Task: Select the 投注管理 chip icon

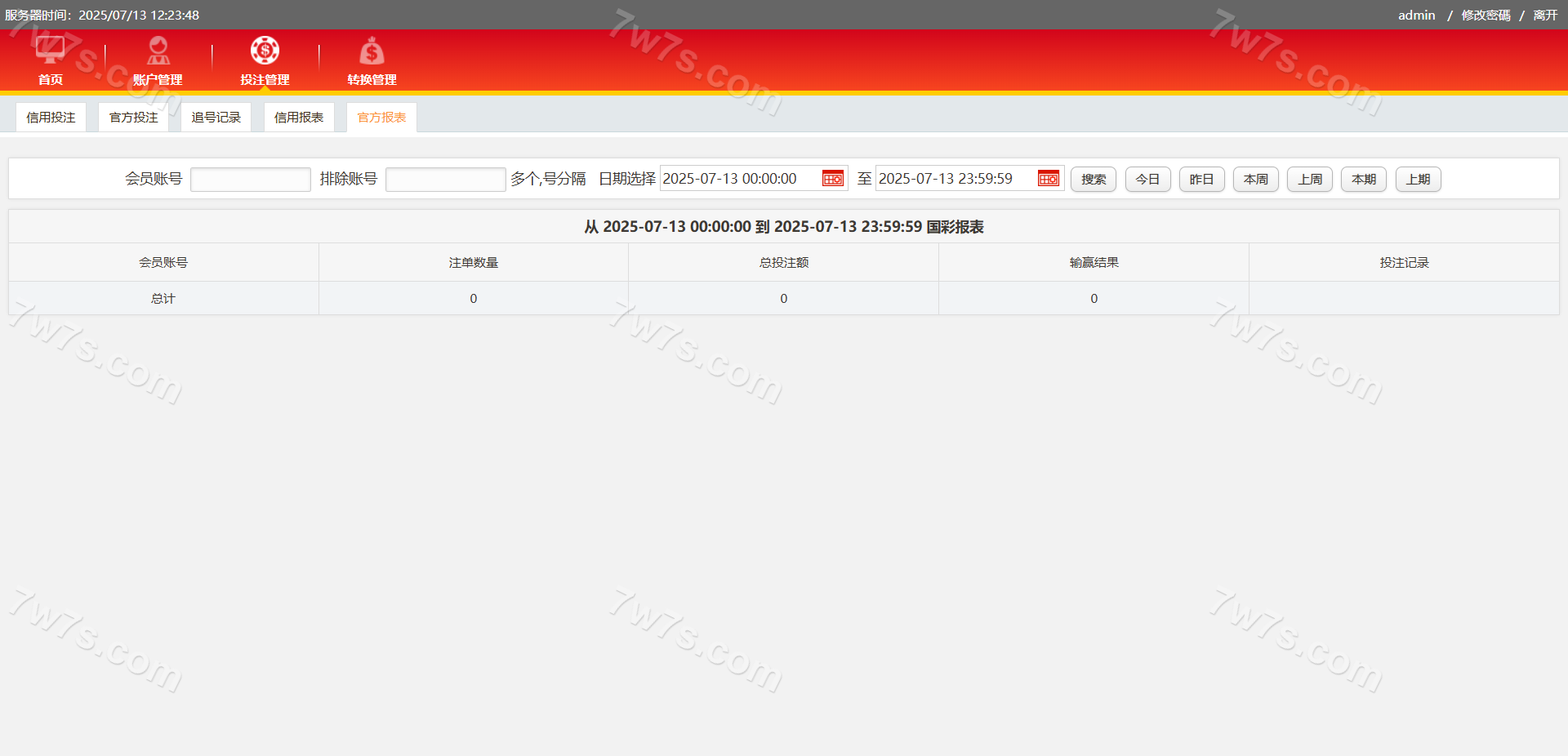Action: click(x=265, y=51)
